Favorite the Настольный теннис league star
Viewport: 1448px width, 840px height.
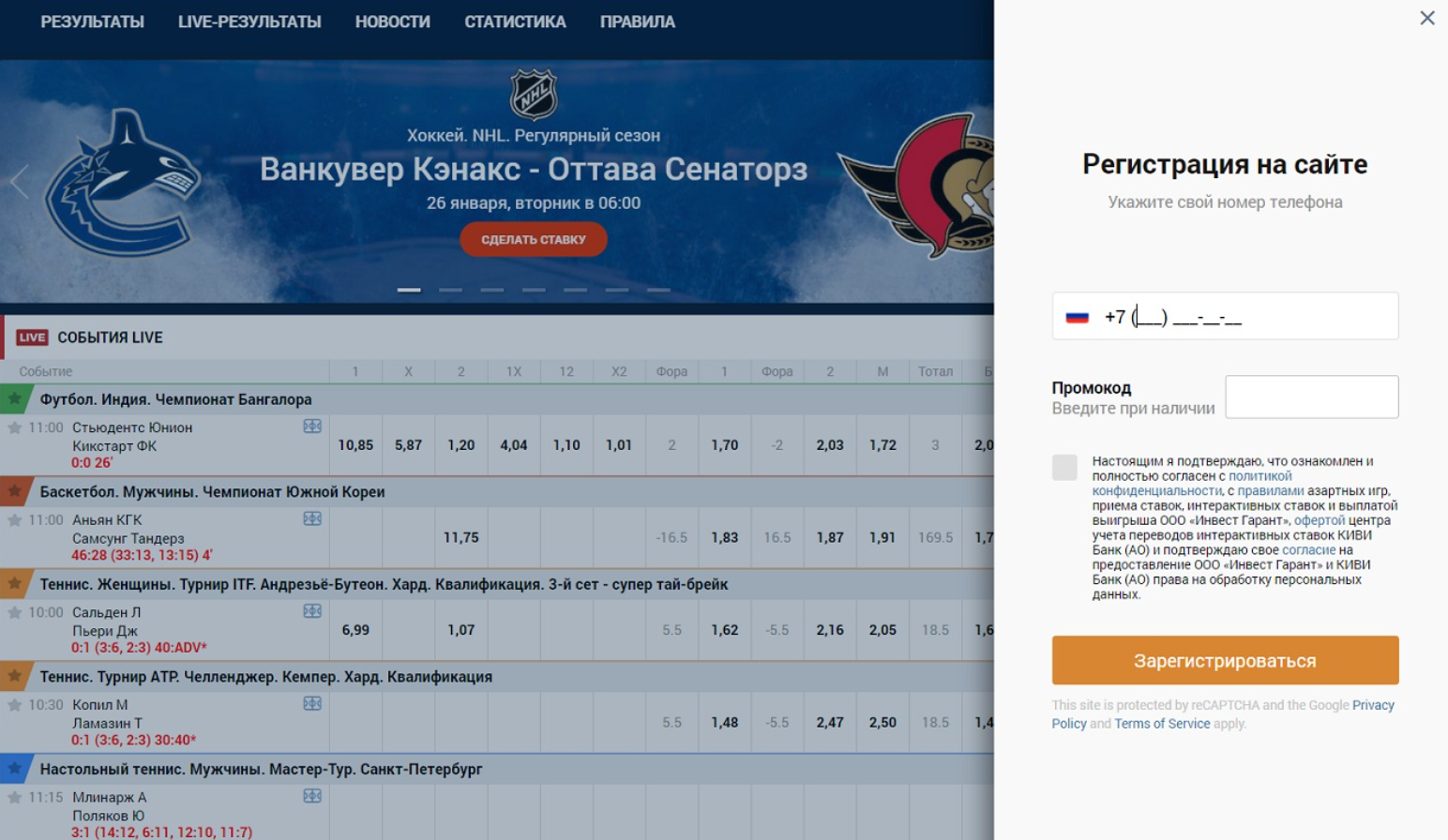pyautogui.click(x=15, y=768)
